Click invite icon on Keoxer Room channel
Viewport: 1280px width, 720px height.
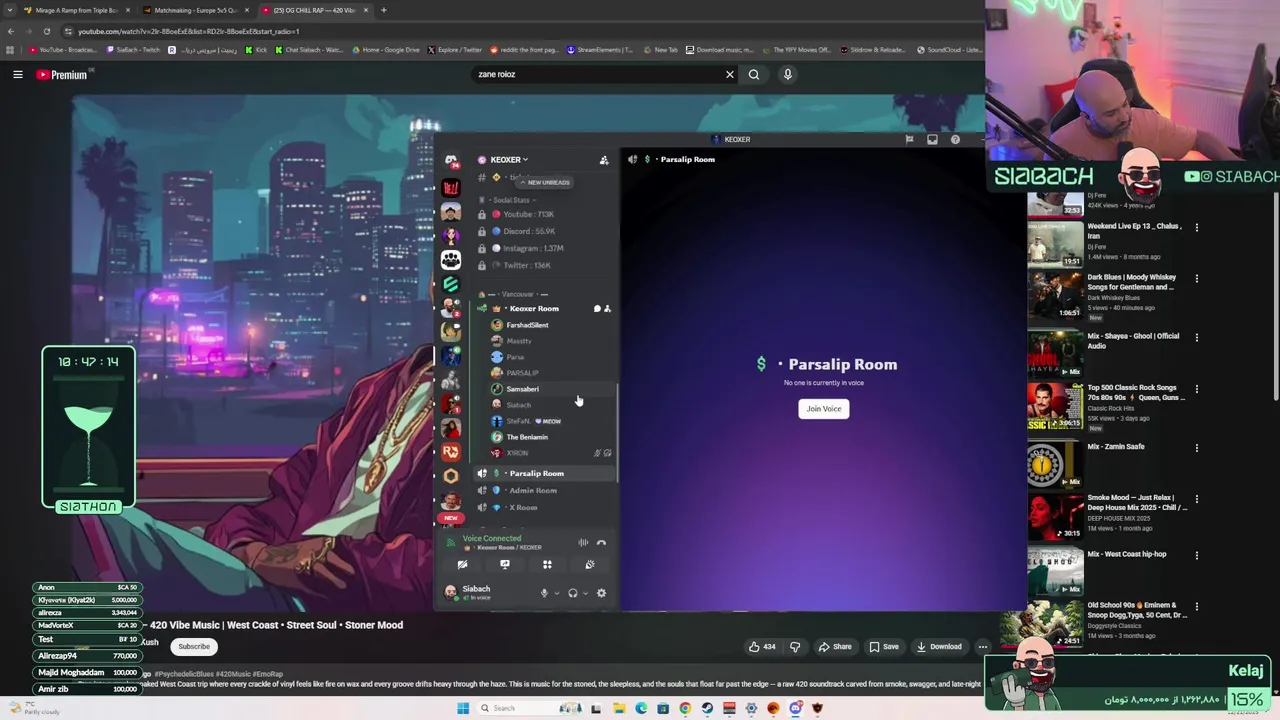[607, 309]
